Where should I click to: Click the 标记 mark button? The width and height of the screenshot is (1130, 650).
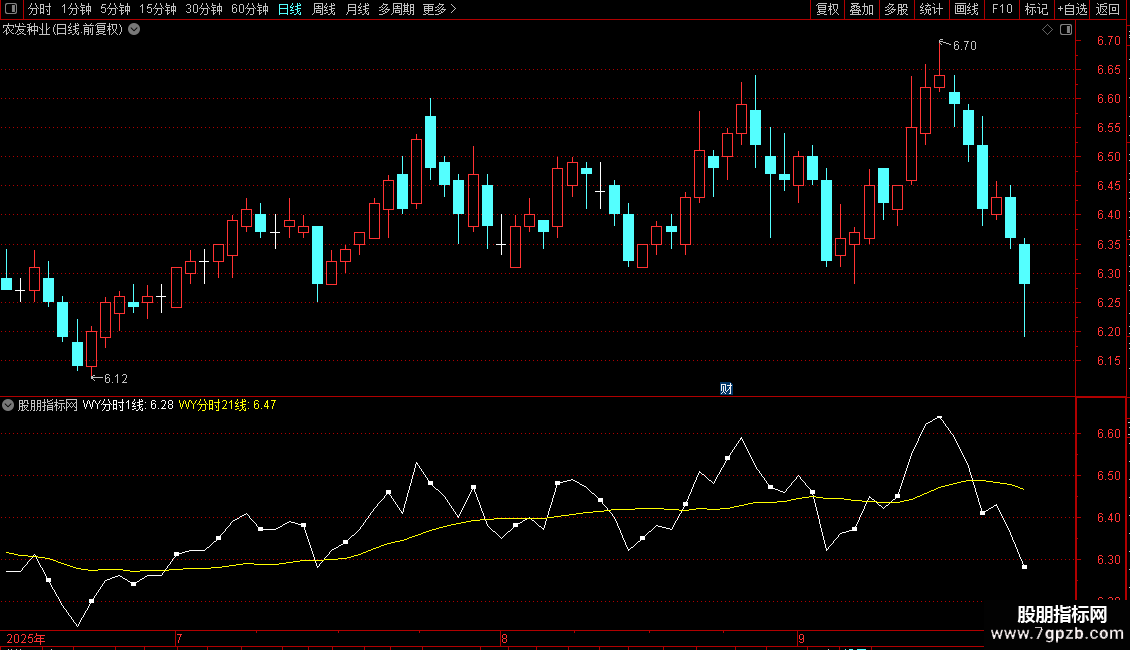click(1036, 9)
